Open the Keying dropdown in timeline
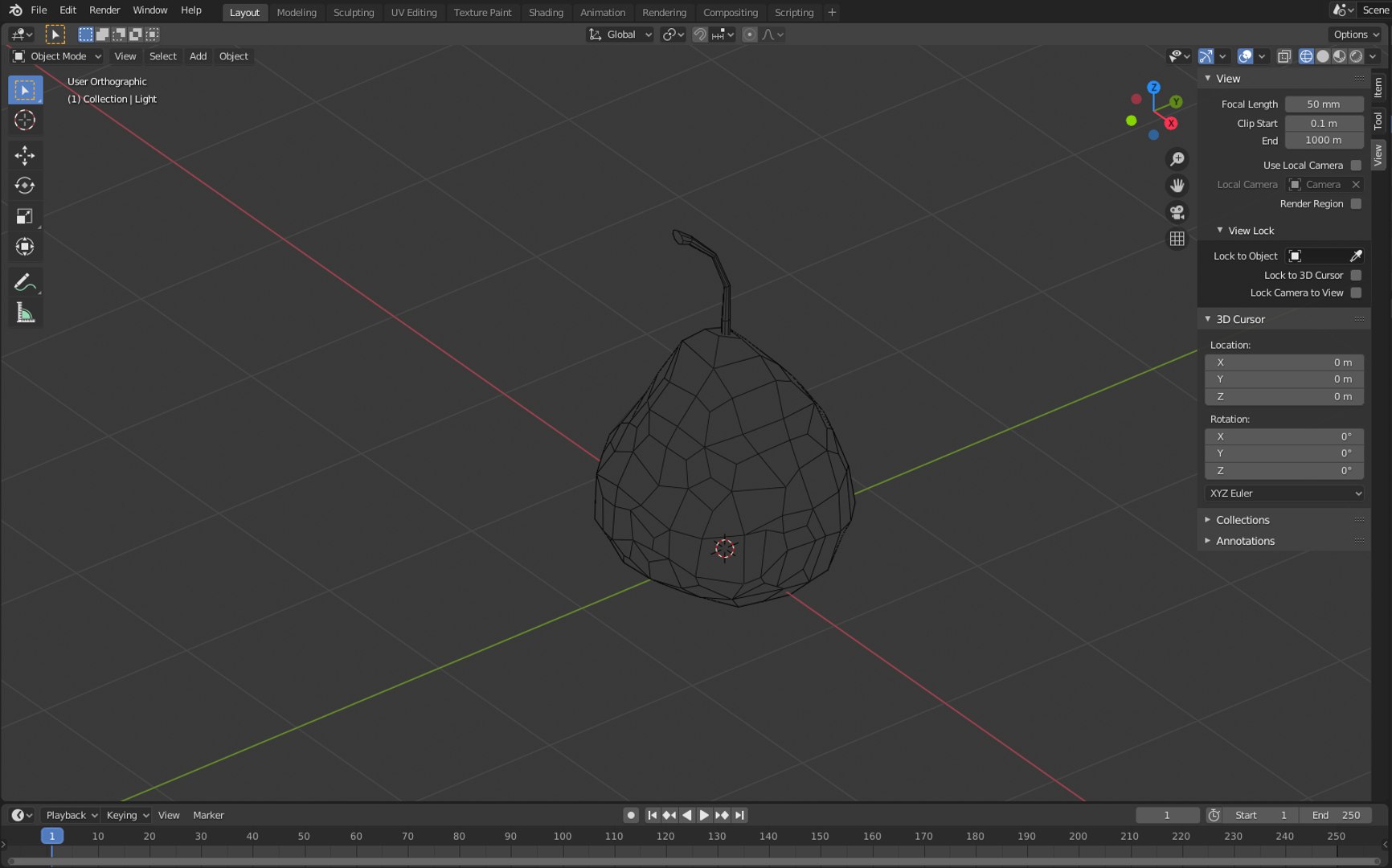 click(127, 815)
